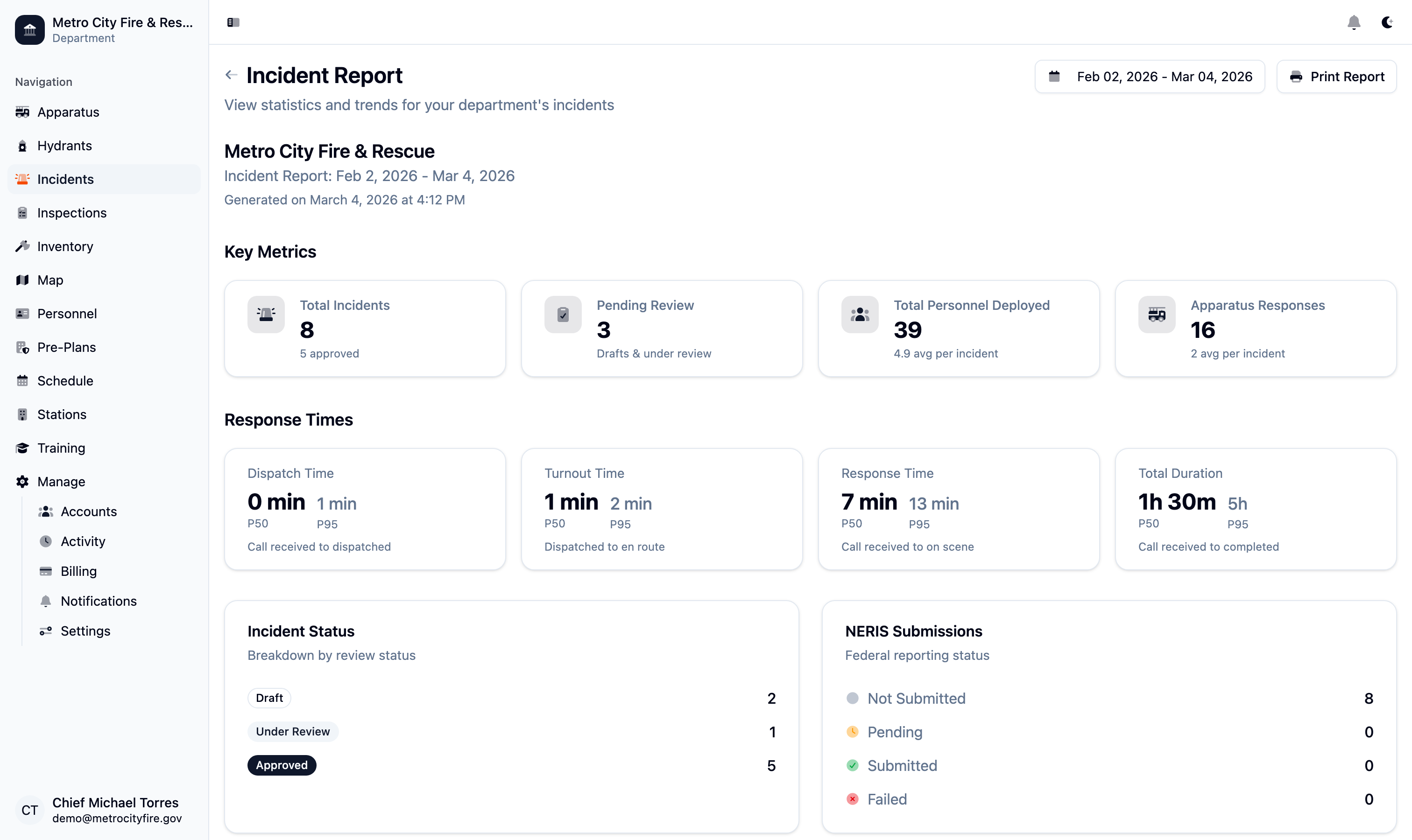Go back using the back arrow
Screen dimensions: 1412x840
point(231,74)
